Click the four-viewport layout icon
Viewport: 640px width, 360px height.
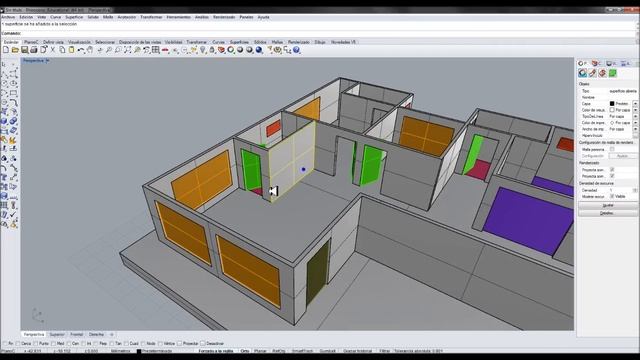coord(156,50)
